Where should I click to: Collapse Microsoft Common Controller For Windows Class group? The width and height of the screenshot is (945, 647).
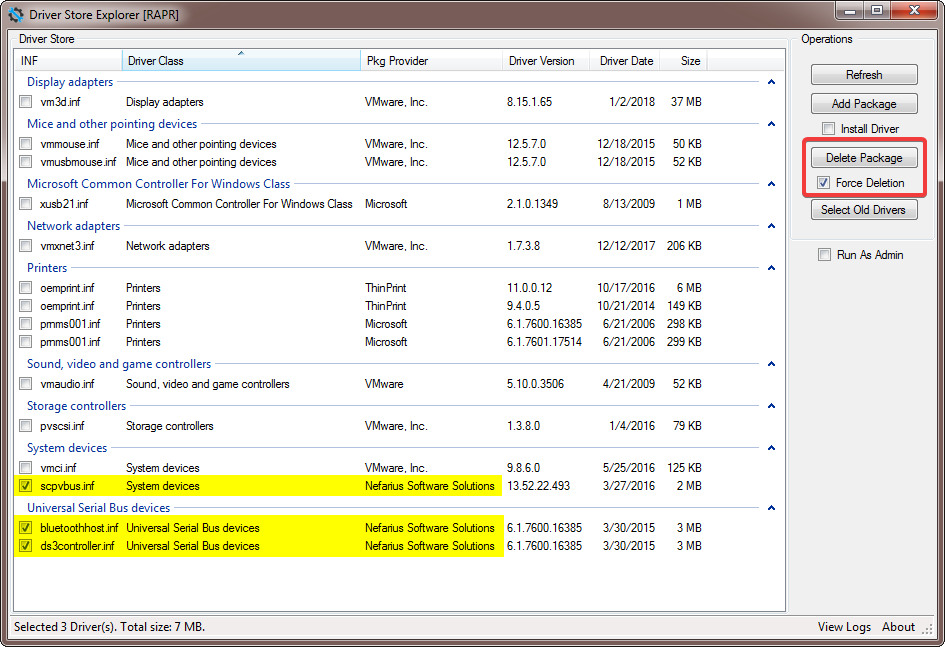[771, 184]
